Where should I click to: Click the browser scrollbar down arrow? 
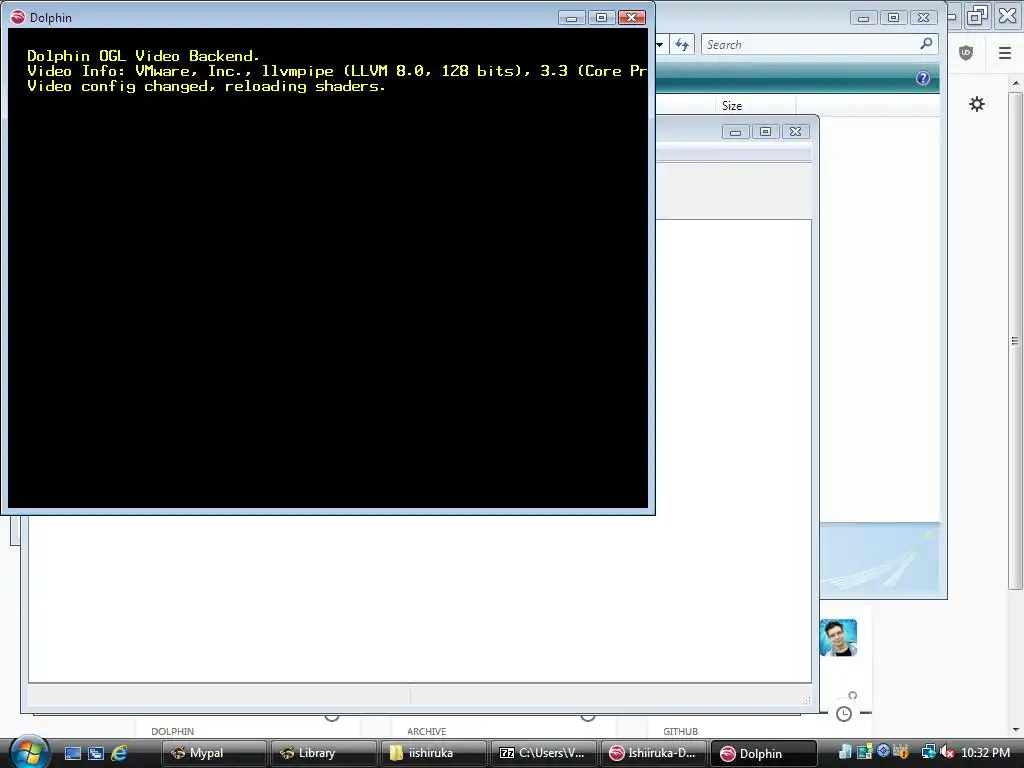point(1015,730)
